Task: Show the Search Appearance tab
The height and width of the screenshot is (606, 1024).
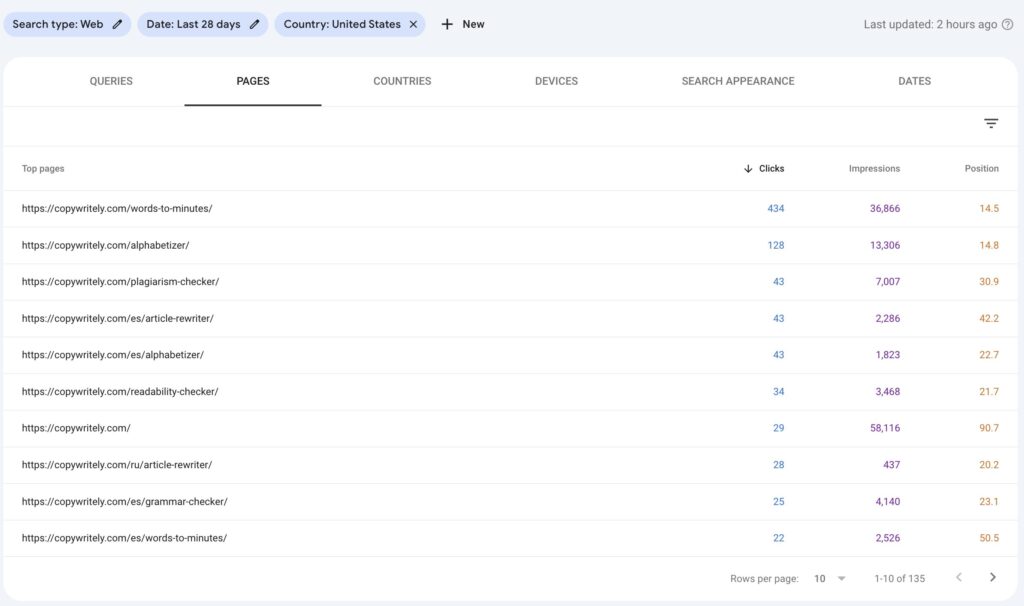Action: click(x=738, y=81)
